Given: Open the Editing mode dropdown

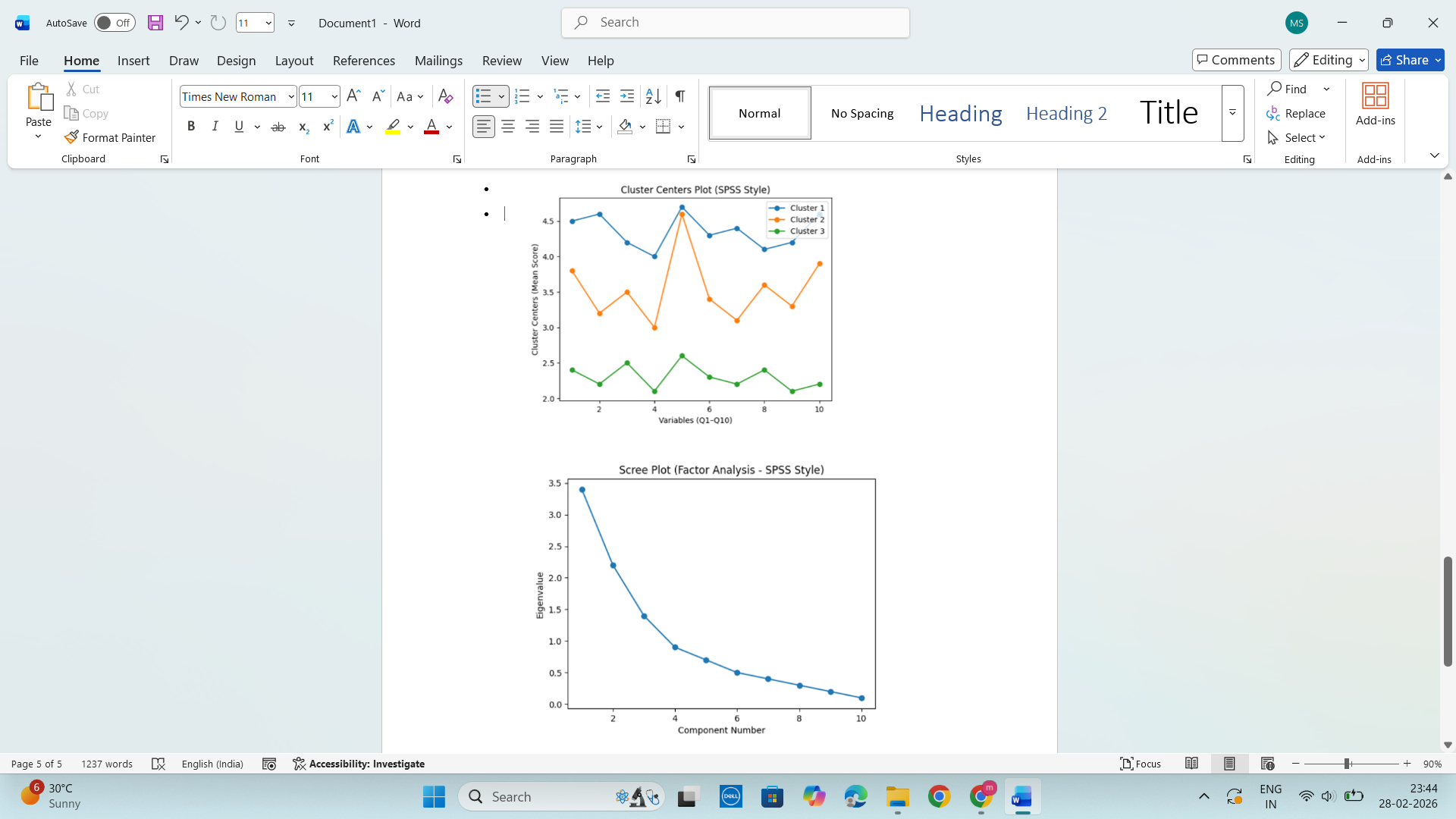Looking at the screenshot, I should pyautogui.click(x=1329, y=60).
